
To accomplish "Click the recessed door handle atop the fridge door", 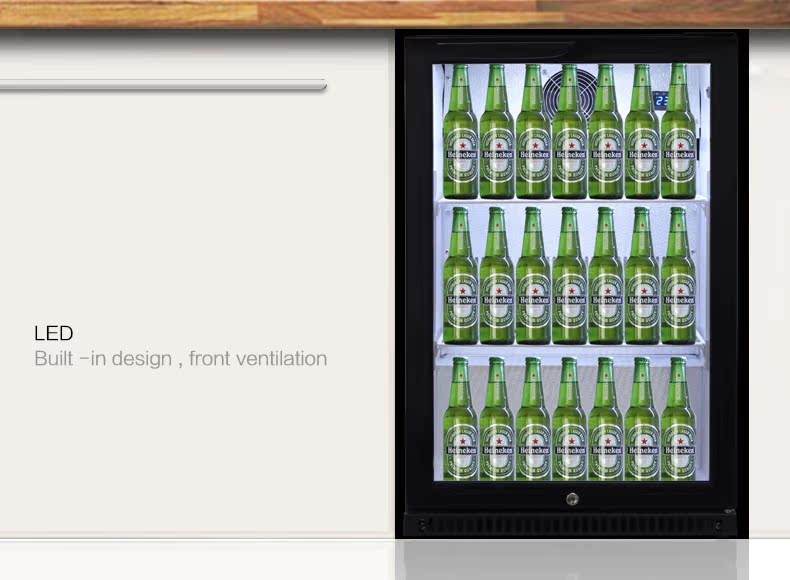I will click(x=505, y=48).
